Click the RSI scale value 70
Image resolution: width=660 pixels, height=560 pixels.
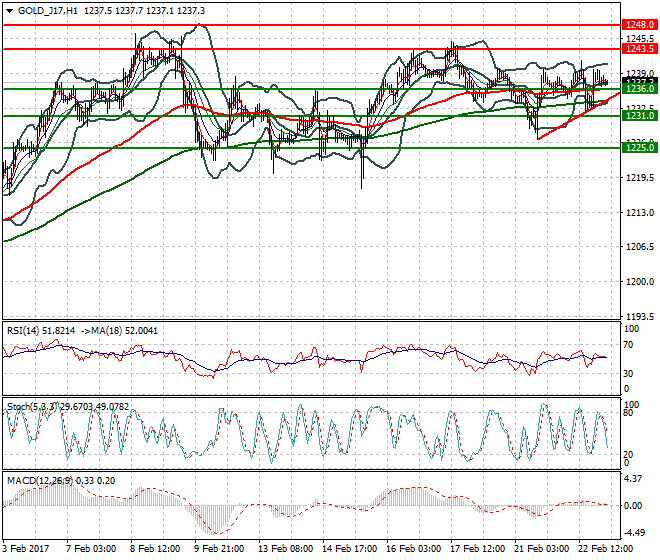pyautogui.click(x=628, y=345)
